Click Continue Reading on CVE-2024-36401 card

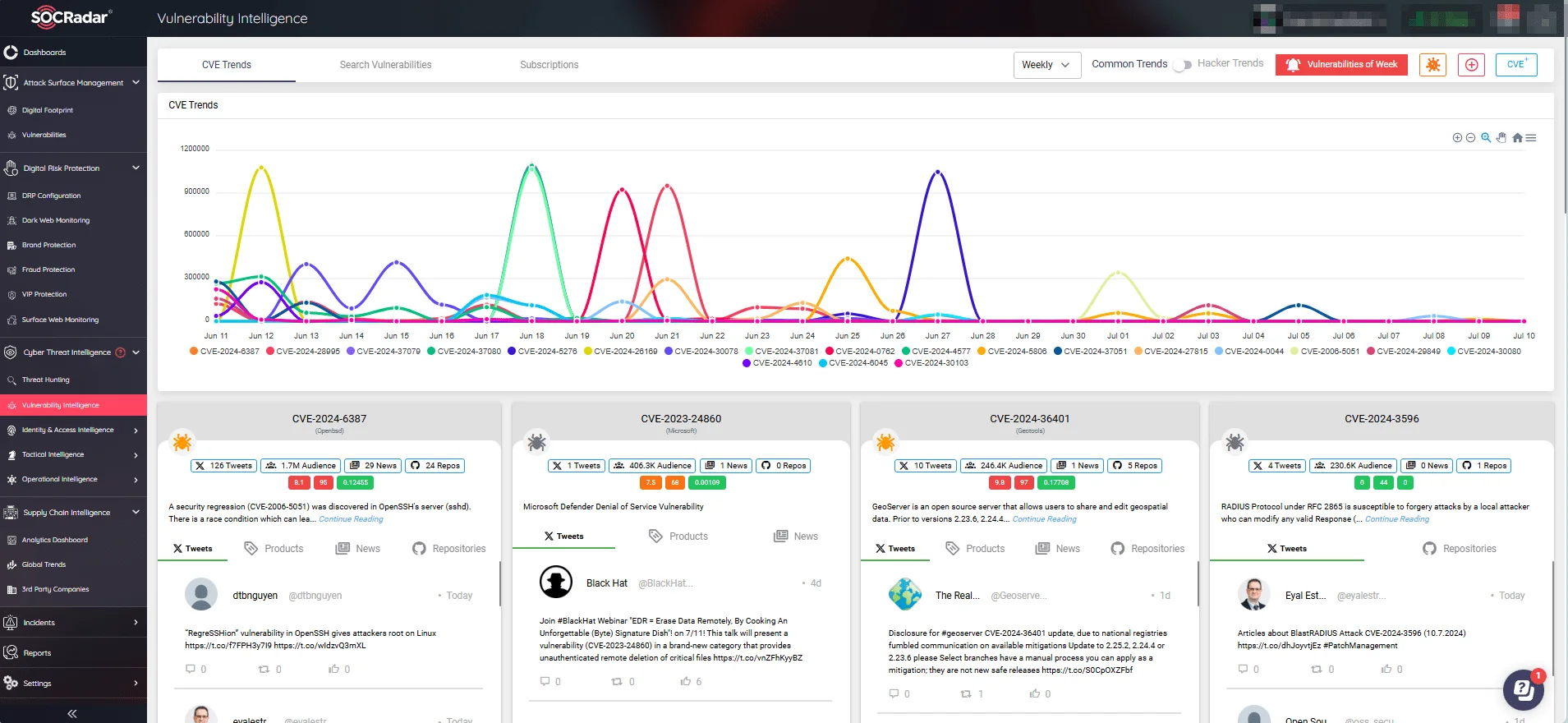tap(1044, 519)
